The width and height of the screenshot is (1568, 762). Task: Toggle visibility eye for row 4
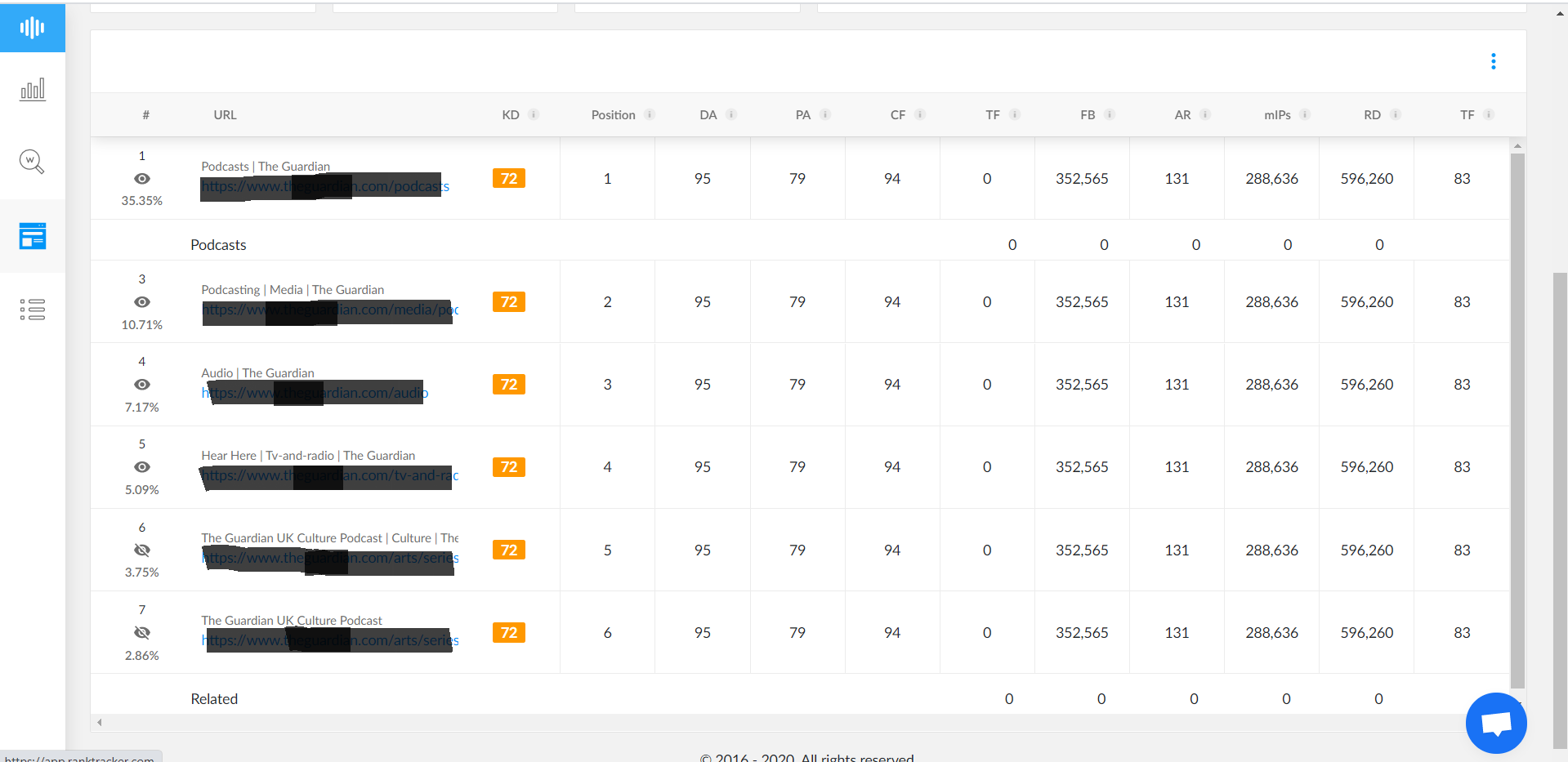coord(142,385)
